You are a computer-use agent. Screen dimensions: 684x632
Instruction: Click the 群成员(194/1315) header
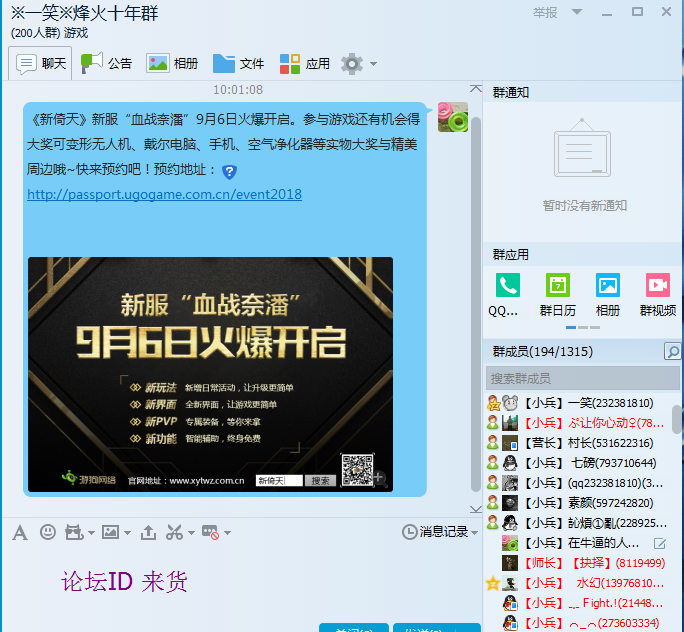[543, 352]
